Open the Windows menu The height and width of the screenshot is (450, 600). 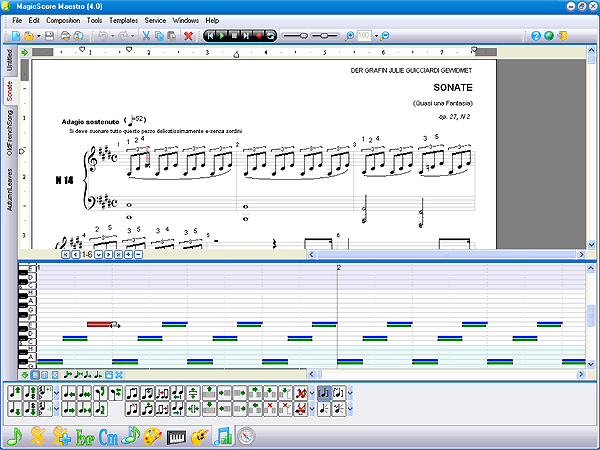[186, 20]
